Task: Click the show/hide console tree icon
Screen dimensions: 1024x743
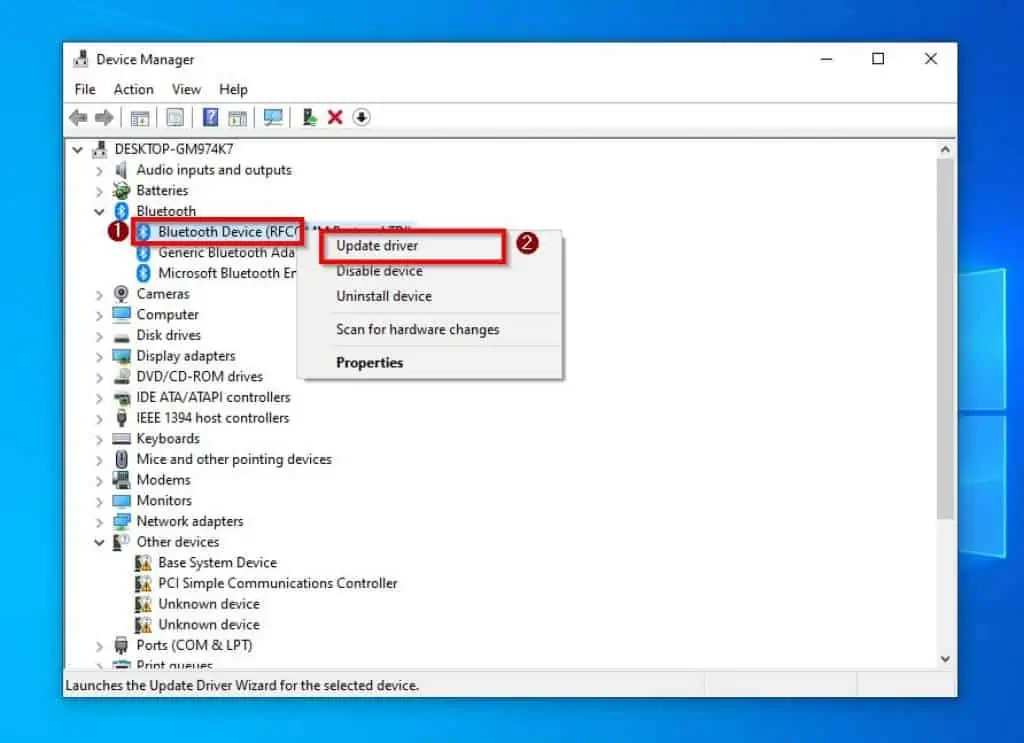Action: click(x=140, y=118)
